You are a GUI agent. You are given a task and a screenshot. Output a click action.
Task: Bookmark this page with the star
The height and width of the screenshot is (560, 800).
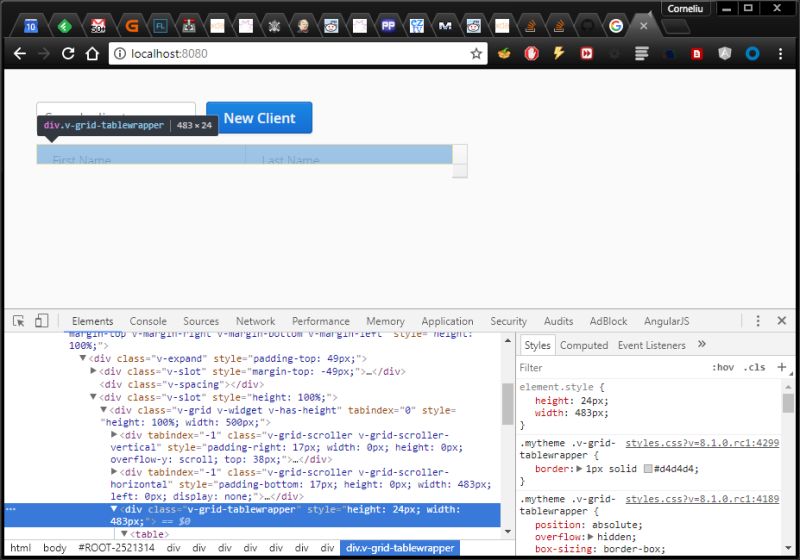[x=476, y=54]
